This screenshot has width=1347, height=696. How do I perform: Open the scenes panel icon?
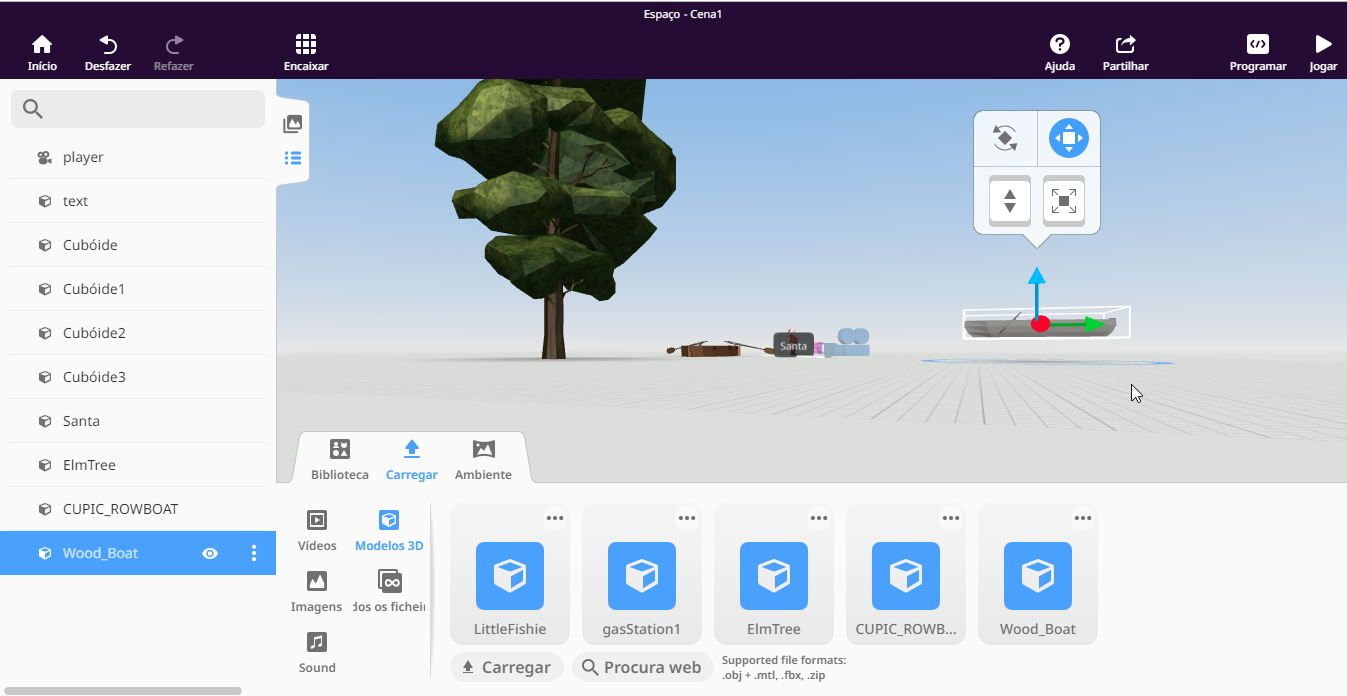click(293, 124)
